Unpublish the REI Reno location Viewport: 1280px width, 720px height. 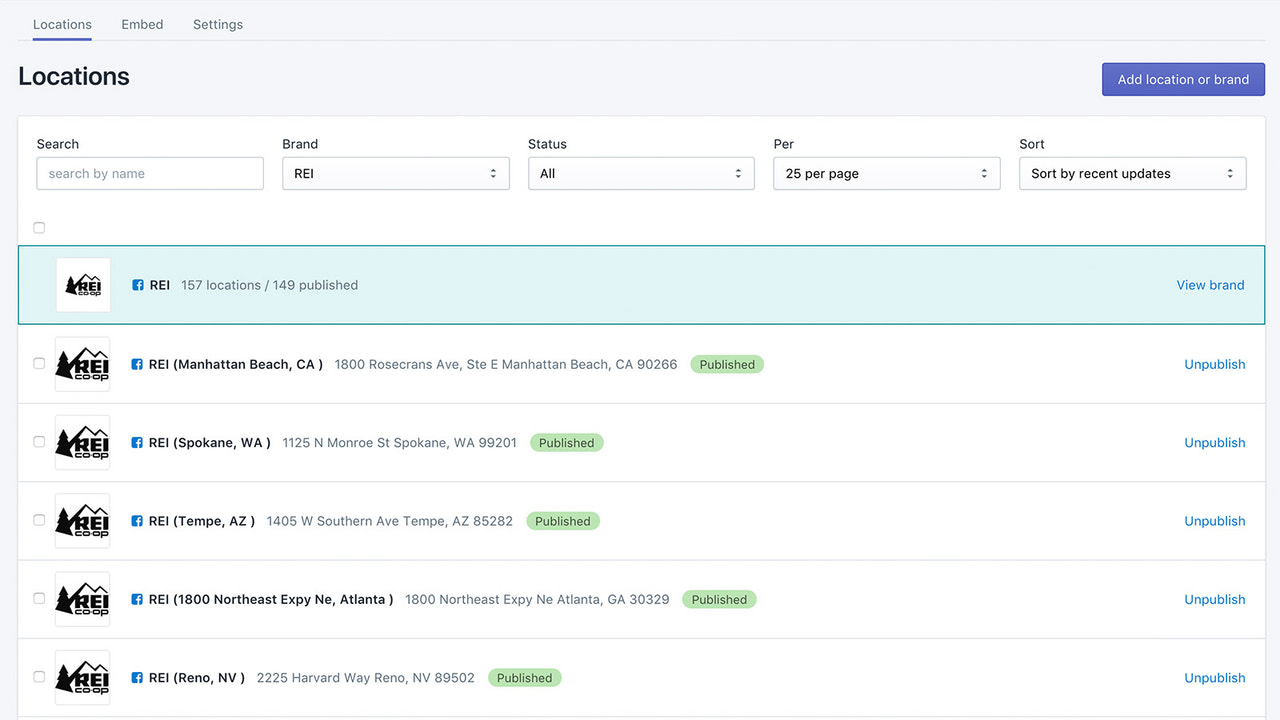pos(1214,677)
